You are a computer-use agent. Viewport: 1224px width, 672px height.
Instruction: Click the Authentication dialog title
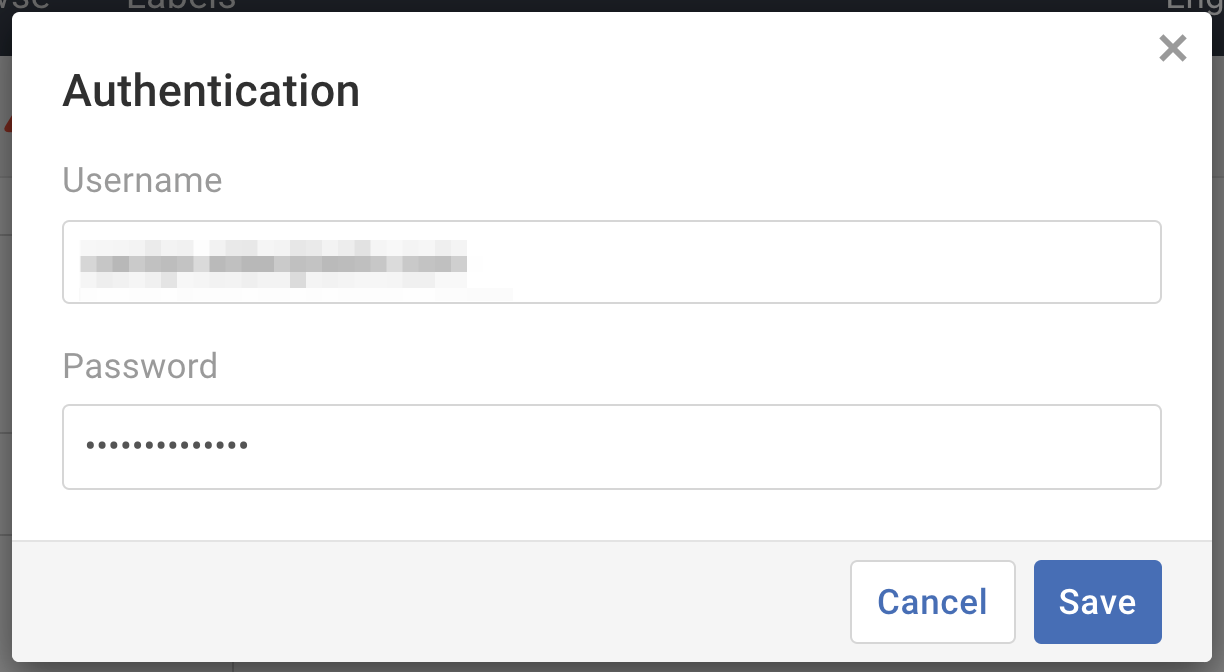point(211,90)
